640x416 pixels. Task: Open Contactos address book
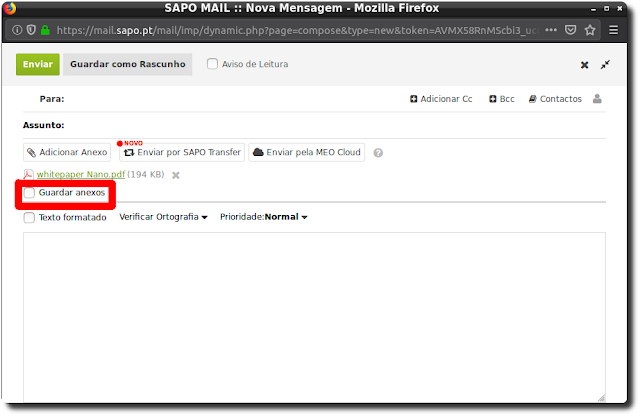pos(556,99)
